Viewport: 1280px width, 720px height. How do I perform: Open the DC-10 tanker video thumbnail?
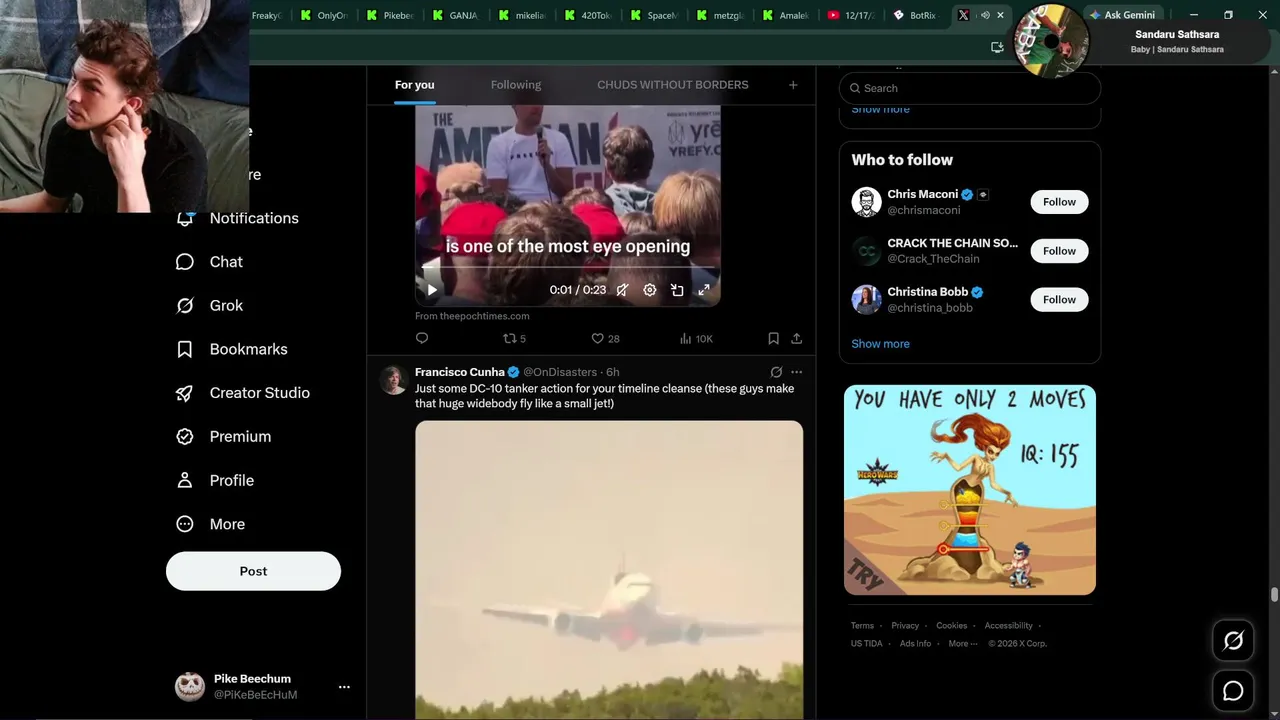[x=609, y=570]
